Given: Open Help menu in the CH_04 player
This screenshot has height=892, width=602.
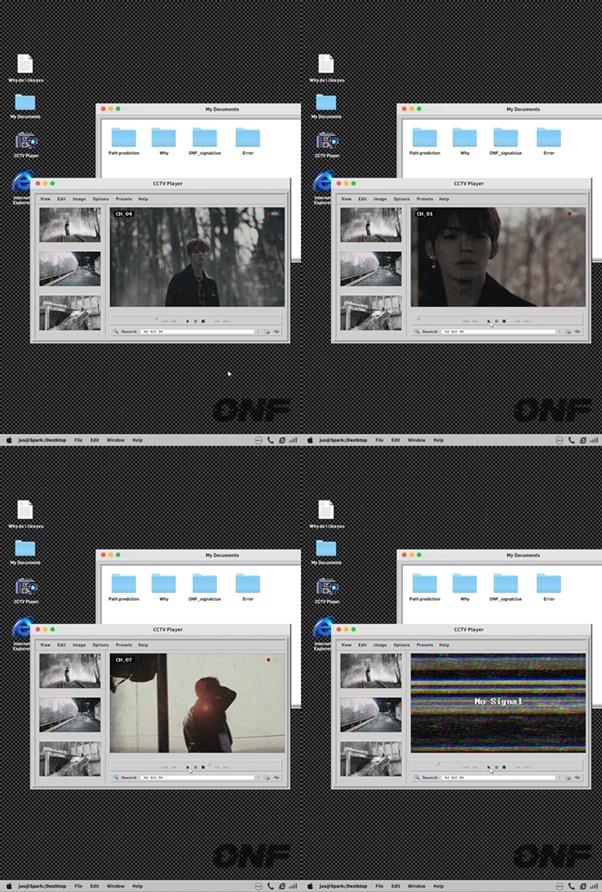Looking at the screenshot, I should [143, 199].
